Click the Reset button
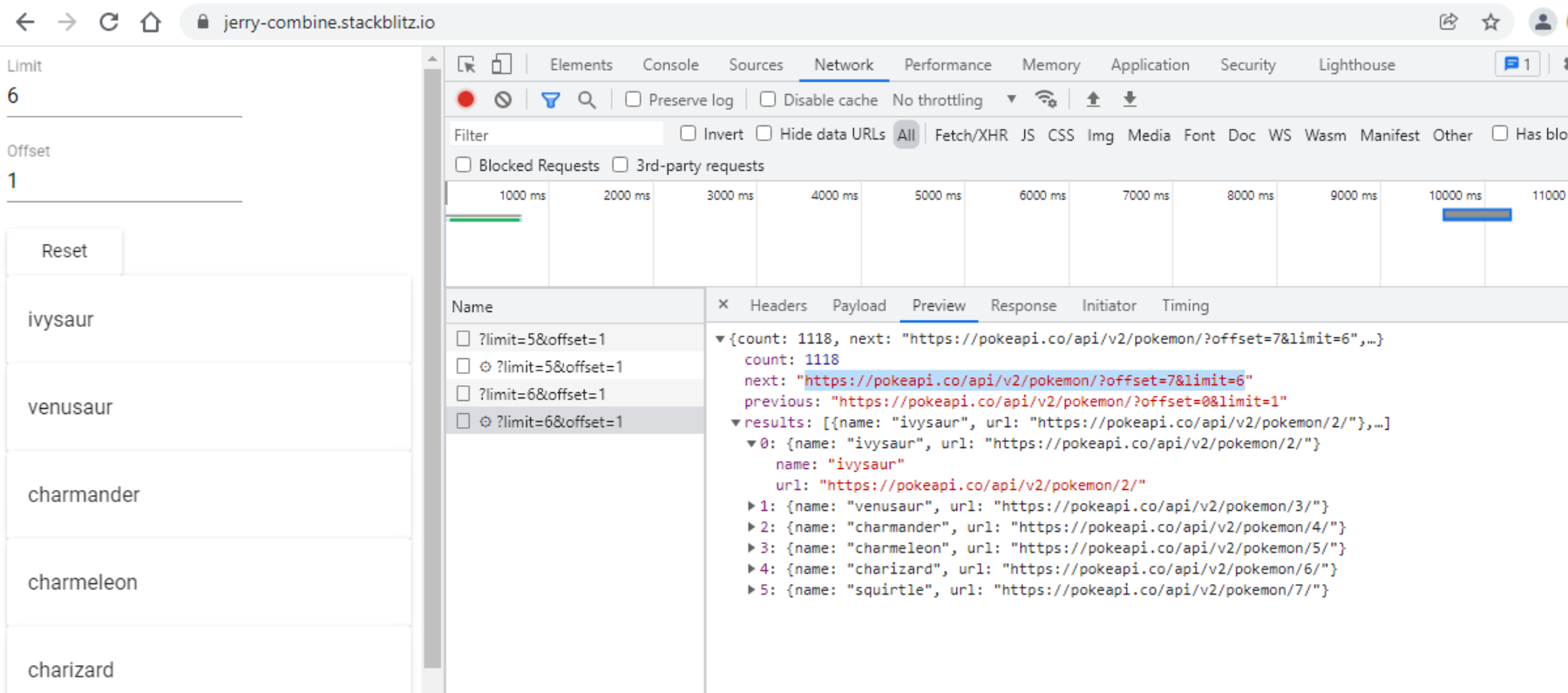This screenshot has height=693, width=1568. [64, 251]
